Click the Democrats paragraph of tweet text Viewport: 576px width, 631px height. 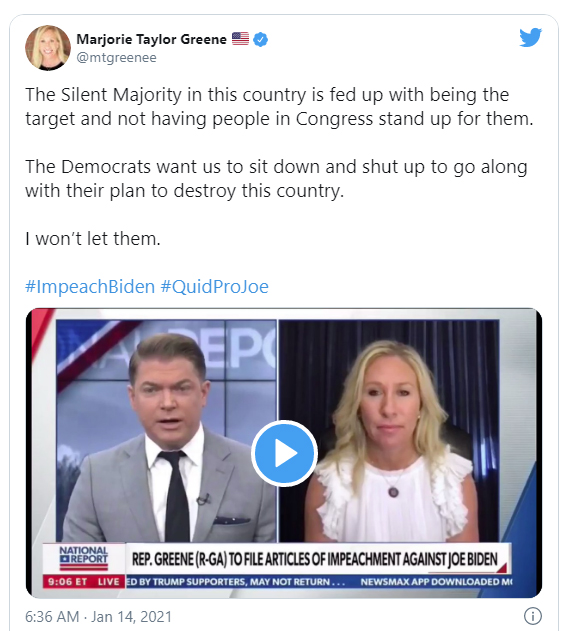[276, 179]
